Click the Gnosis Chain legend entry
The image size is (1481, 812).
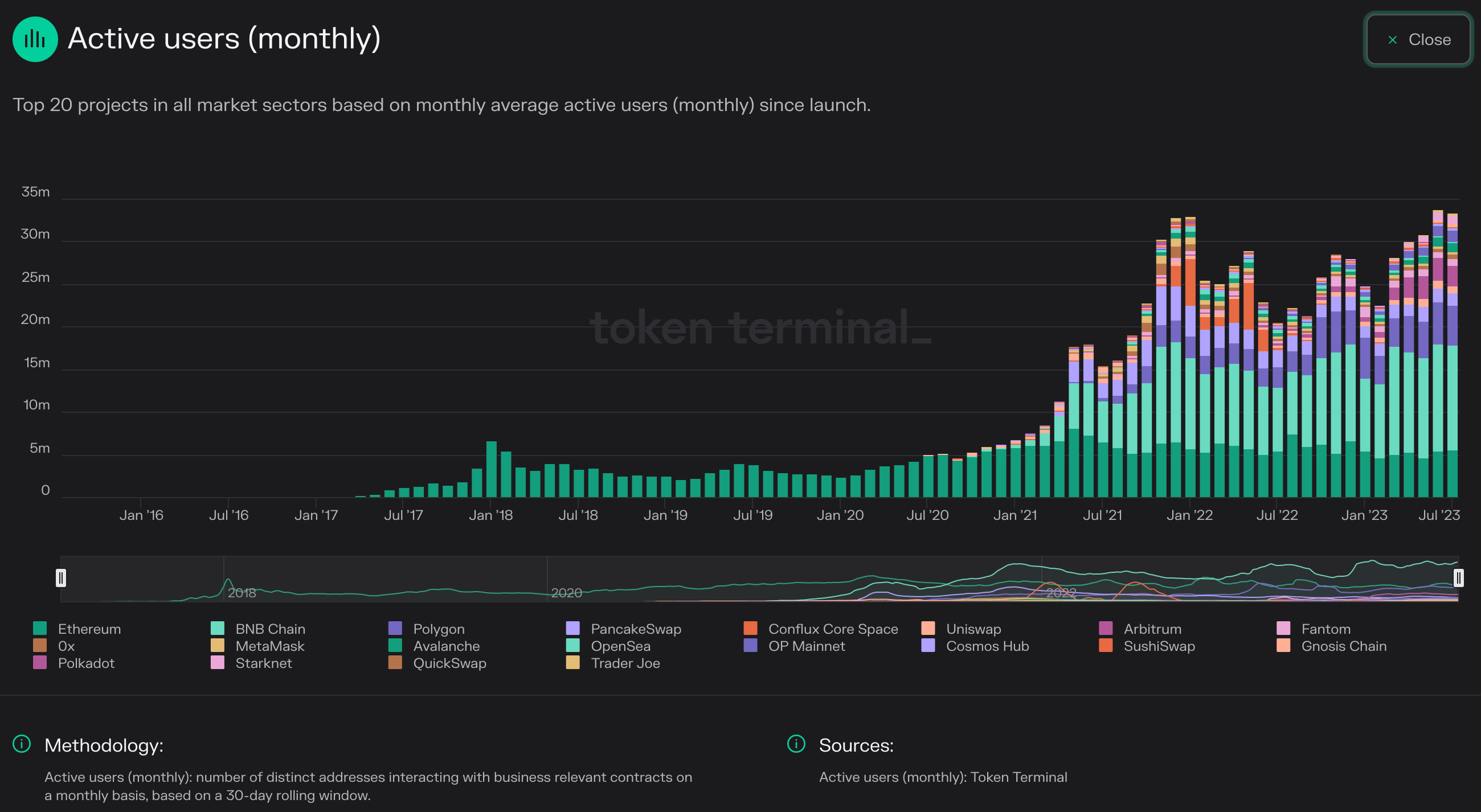[1343, 646]
